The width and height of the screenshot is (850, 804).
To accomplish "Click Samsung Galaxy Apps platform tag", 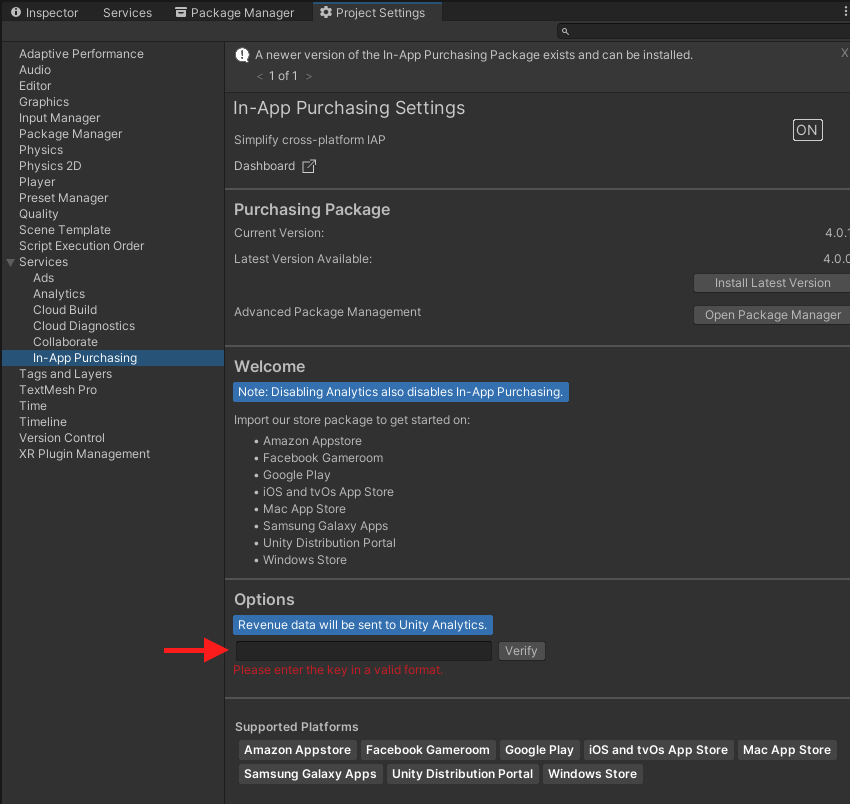I will tap(310, 774).
